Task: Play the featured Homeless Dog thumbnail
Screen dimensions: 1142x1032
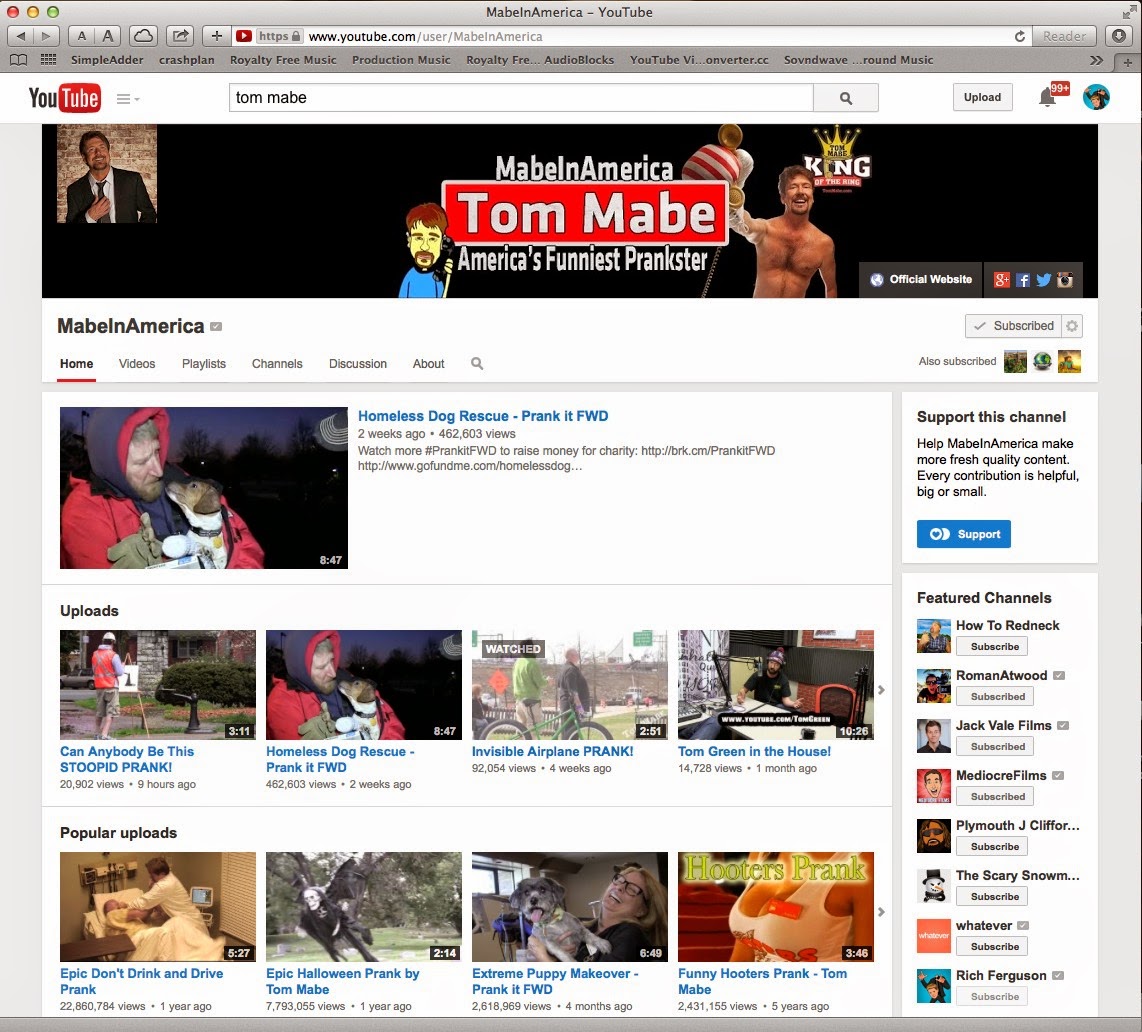Action: point(204,488)
